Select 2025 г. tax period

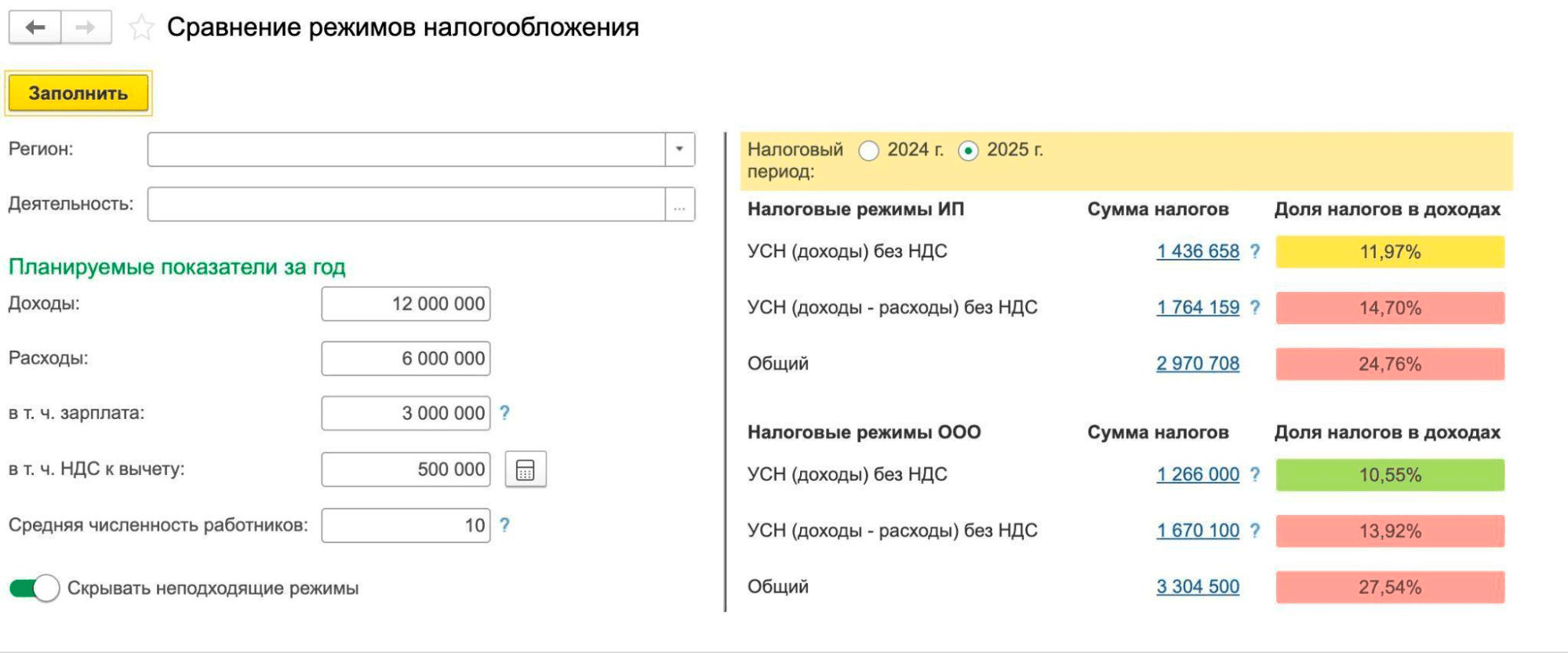pos(968,150)
